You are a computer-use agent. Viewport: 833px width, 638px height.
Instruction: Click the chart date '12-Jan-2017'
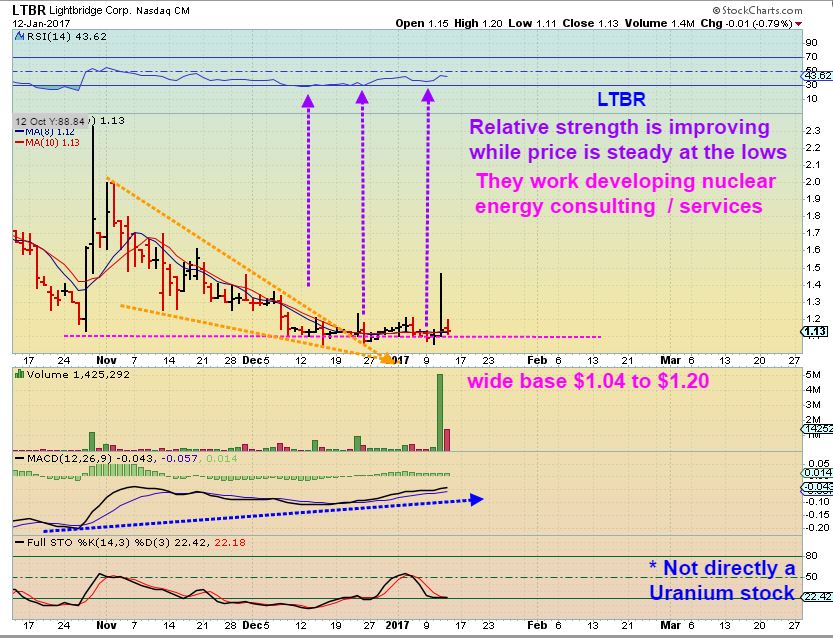tap(41, 24)
